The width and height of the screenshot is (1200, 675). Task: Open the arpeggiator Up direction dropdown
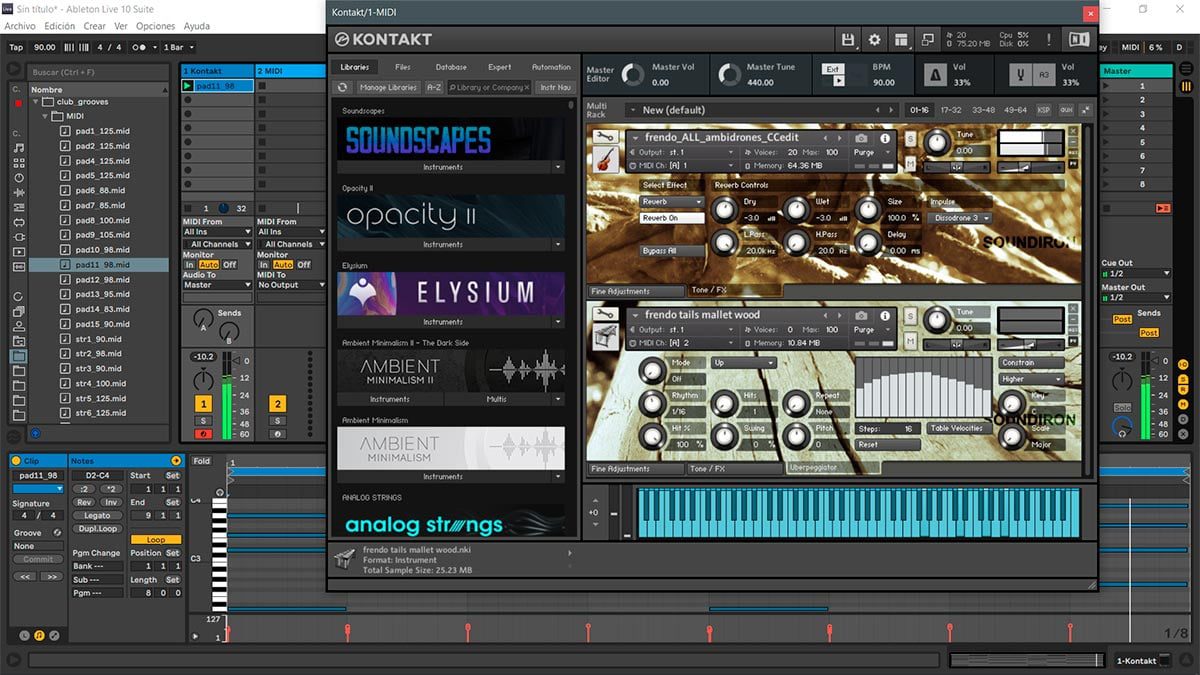coord(743,363)
